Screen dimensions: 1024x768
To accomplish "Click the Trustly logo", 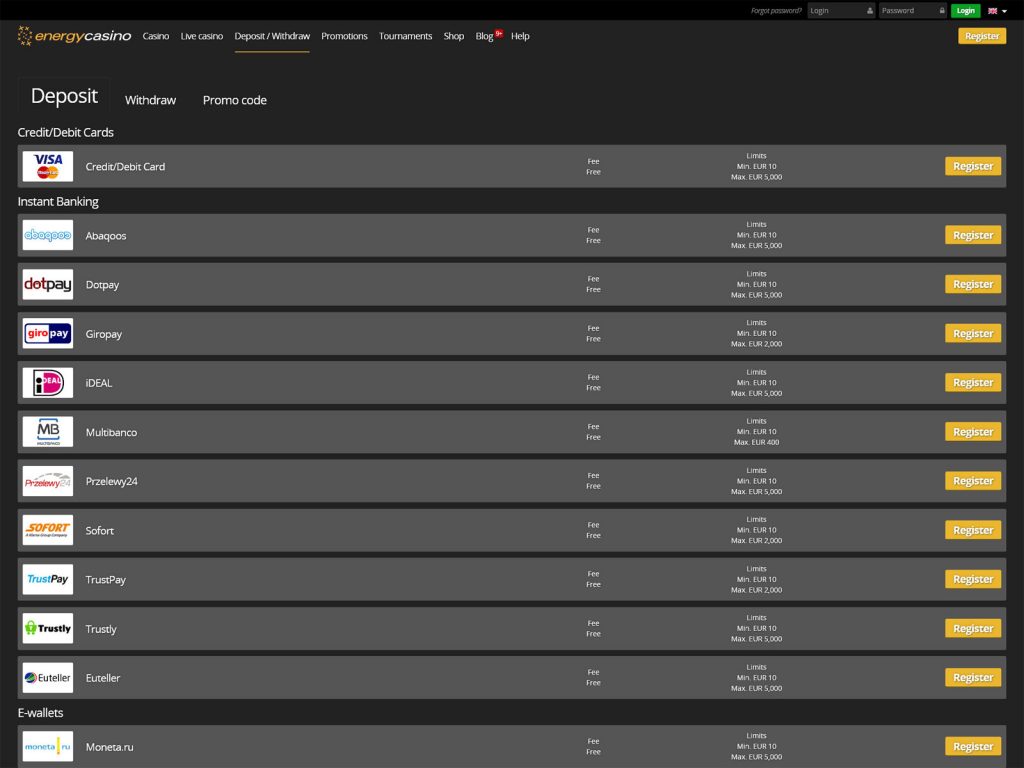I will (x=48, y=628).
